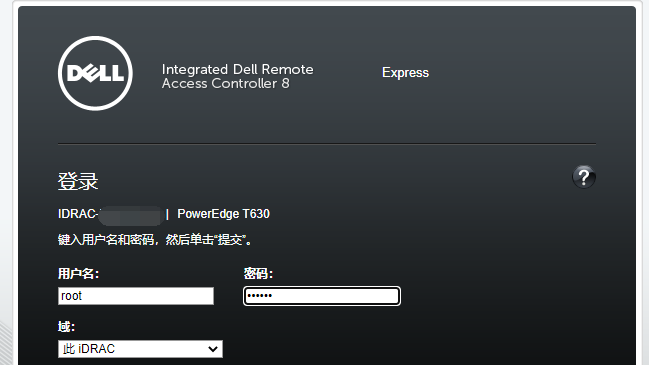The image size is (649, 365).
Task: Open the 此 iDRAC domain combo box
Action: click(140, 349)
